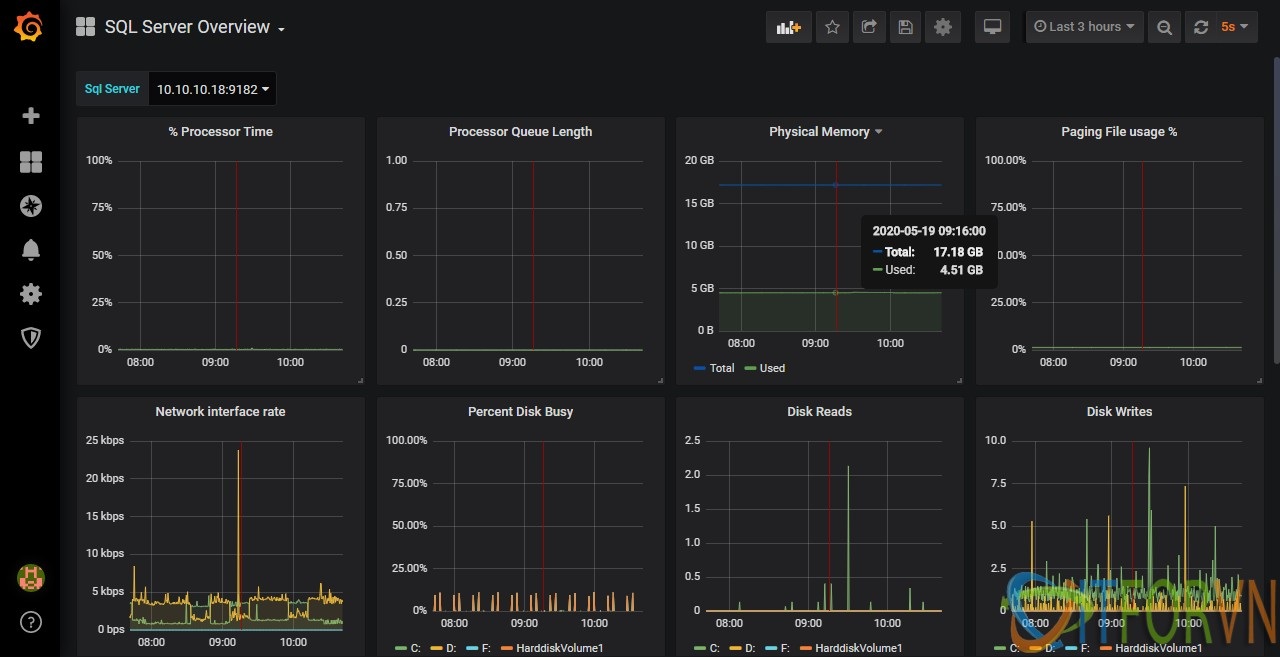Expand the 5s refresh interval dropdown
Viewport: 1280px width, 657px height.
1234,27
